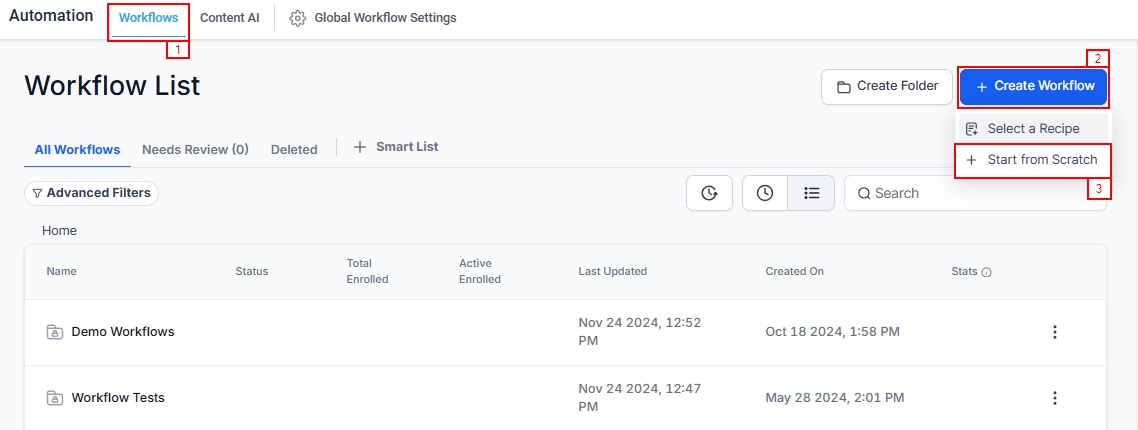Click the Workflow Tests folder icon
The image size is (1138, 430).
(55, 398)
